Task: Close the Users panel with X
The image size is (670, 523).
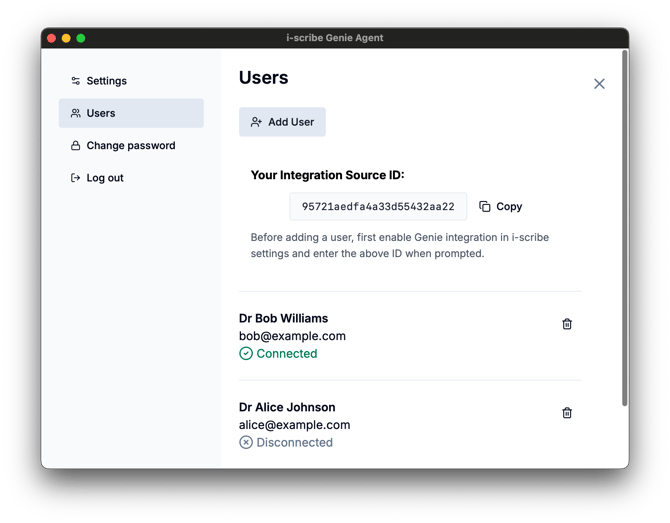Action: click(599, 84)
